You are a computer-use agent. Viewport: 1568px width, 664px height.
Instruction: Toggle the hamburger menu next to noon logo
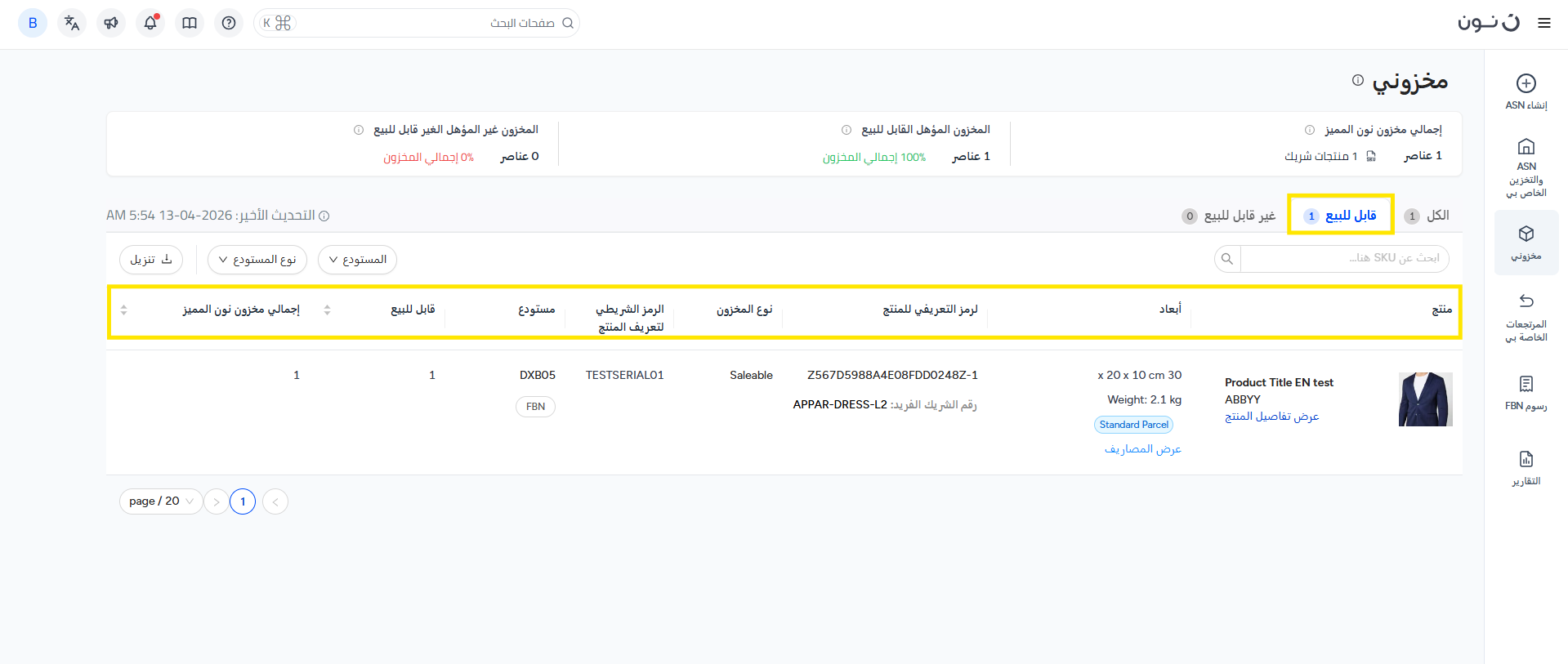[1543, 23]
